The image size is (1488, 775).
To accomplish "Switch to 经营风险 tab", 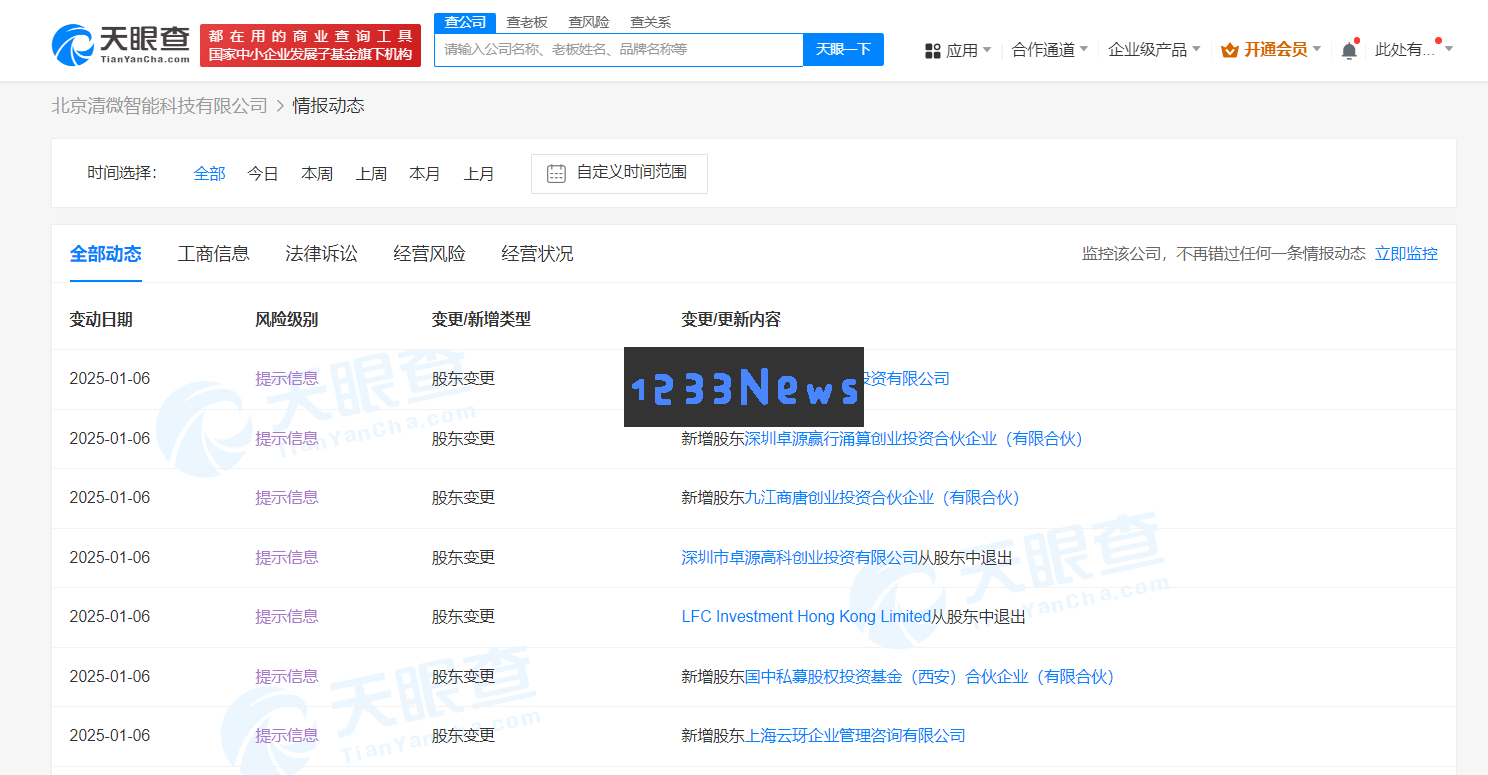I will 430,254.
